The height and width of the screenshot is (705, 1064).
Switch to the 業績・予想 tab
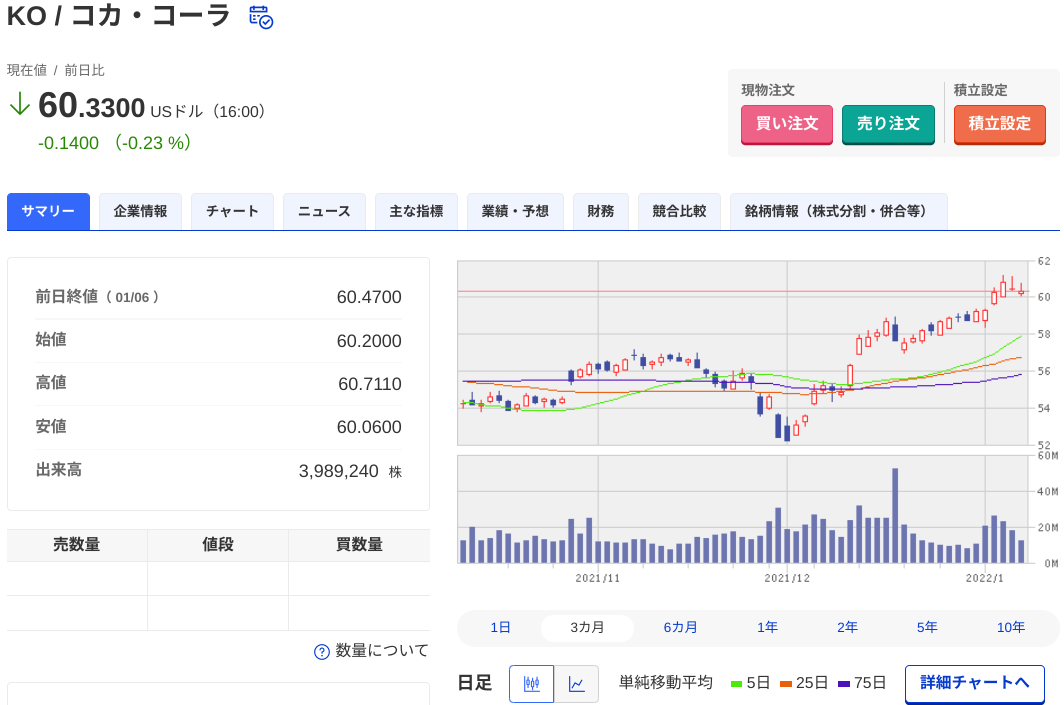tap(515, 211)
